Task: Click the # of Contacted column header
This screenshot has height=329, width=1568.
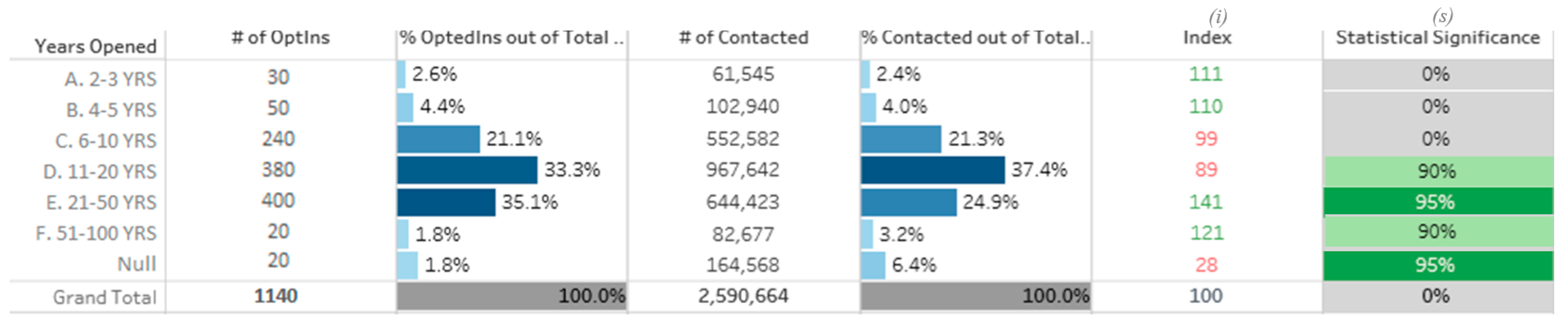Action: coord(744,38)
